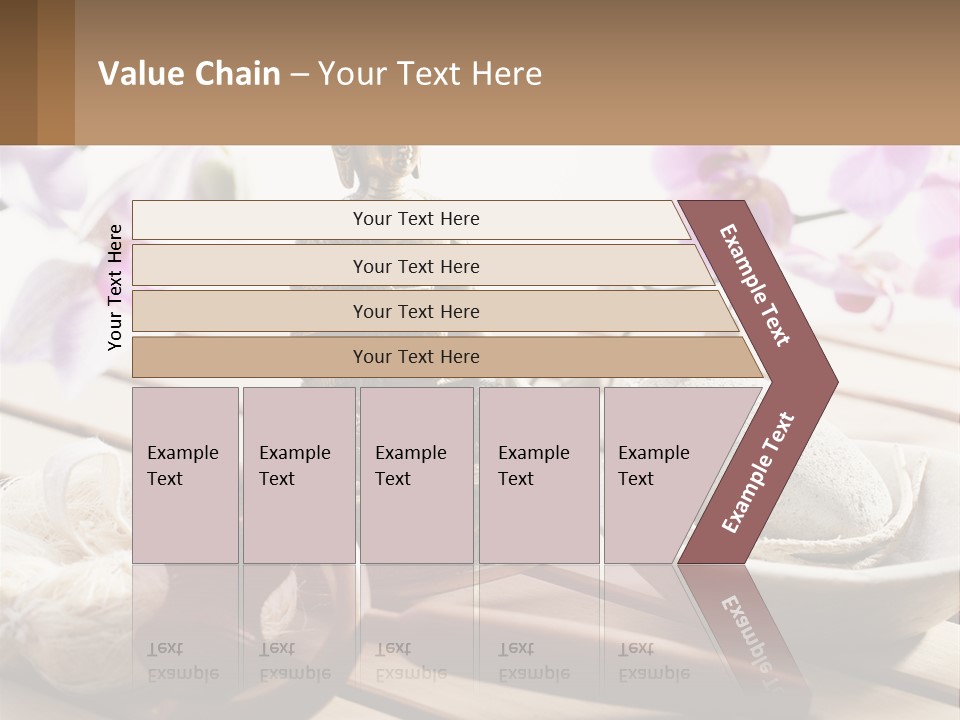960x720 pixels.
Task: Click the fourth darkest 'Your Text Here' bar
Action: point(448,357)
